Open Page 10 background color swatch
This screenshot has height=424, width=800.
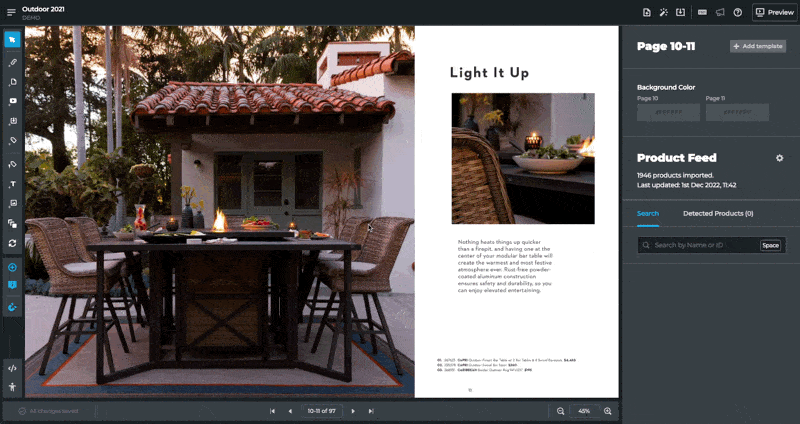(667, 113)
